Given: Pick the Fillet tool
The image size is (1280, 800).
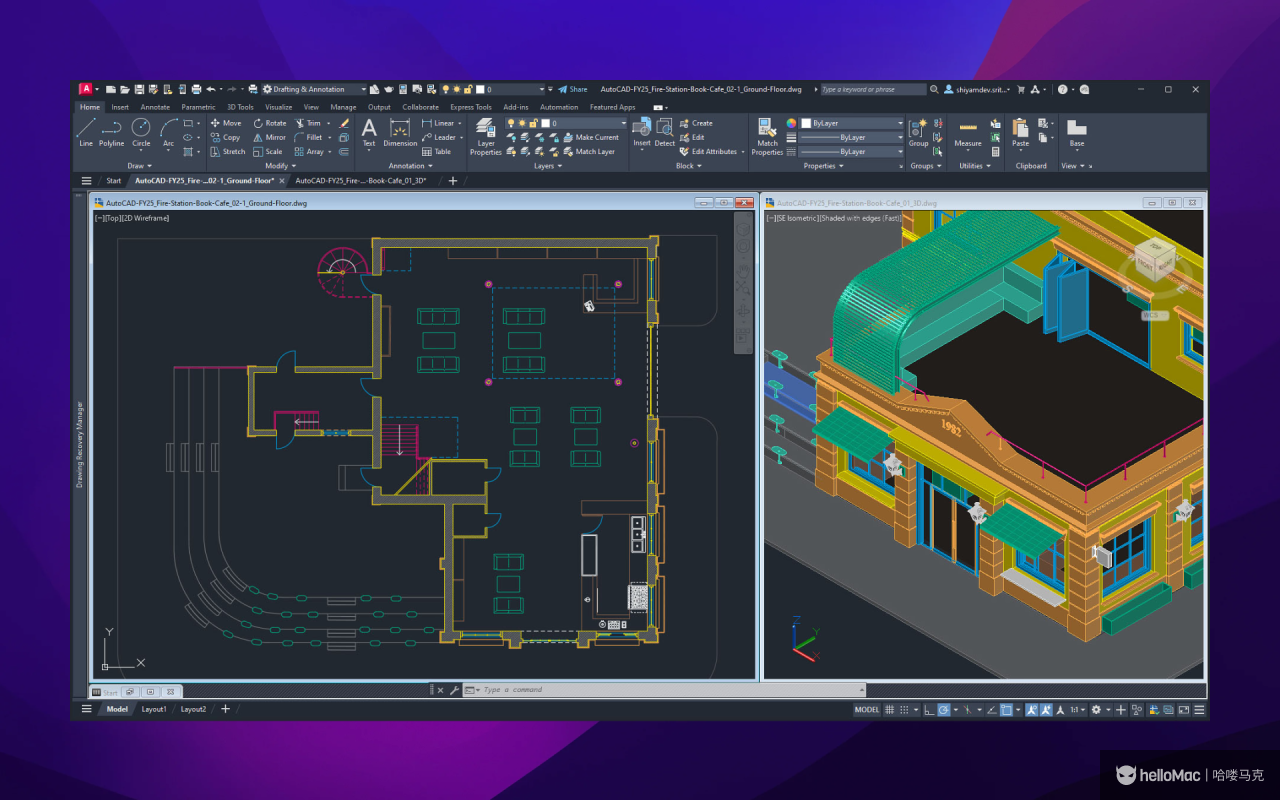Looking at the screenshot, I should pyautogui.click(x=309, y=137).
